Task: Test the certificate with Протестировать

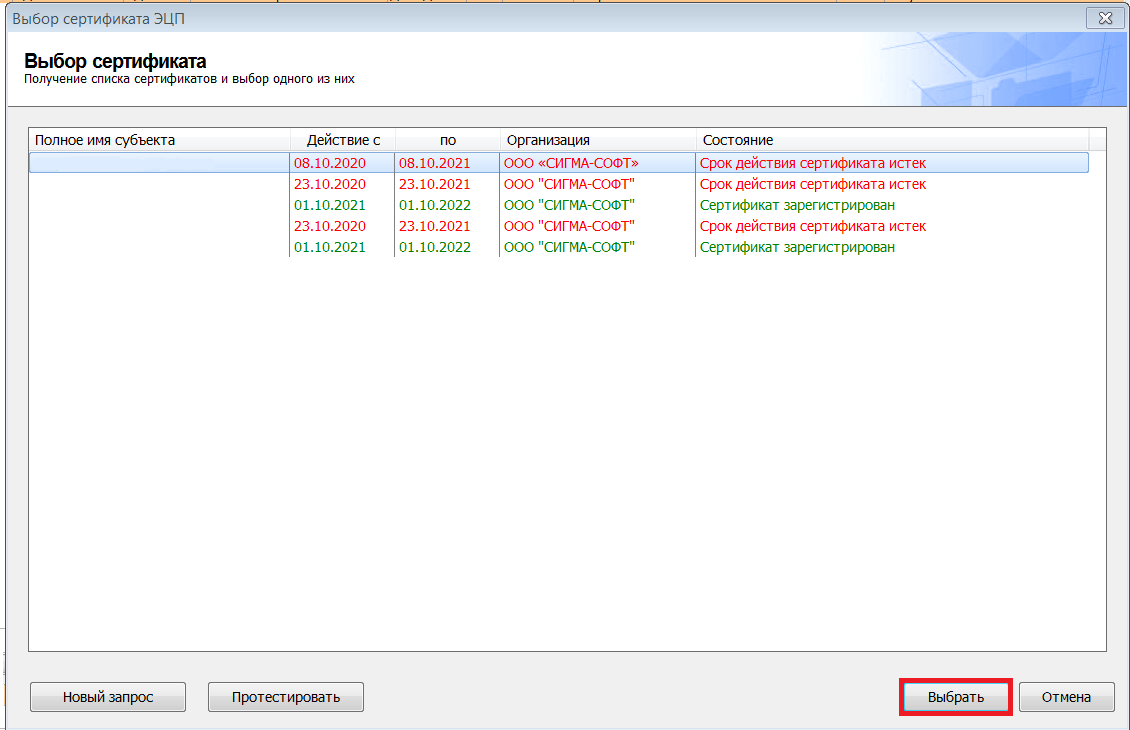Action: (285, 697)
